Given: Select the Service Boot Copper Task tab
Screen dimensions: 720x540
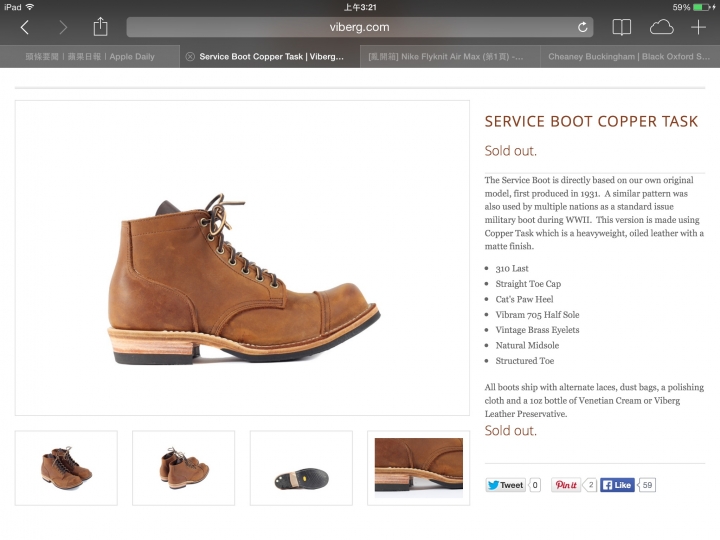Looking at the screenshot, I should pos(270,56).
